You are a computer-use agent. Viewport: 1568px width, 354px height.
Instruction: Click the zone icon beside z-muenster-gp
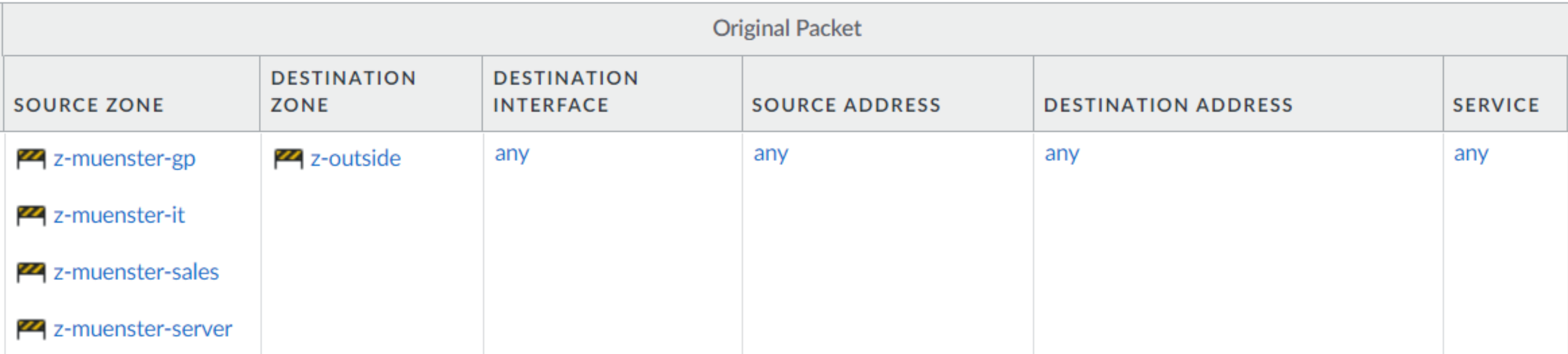click(30, 159)
